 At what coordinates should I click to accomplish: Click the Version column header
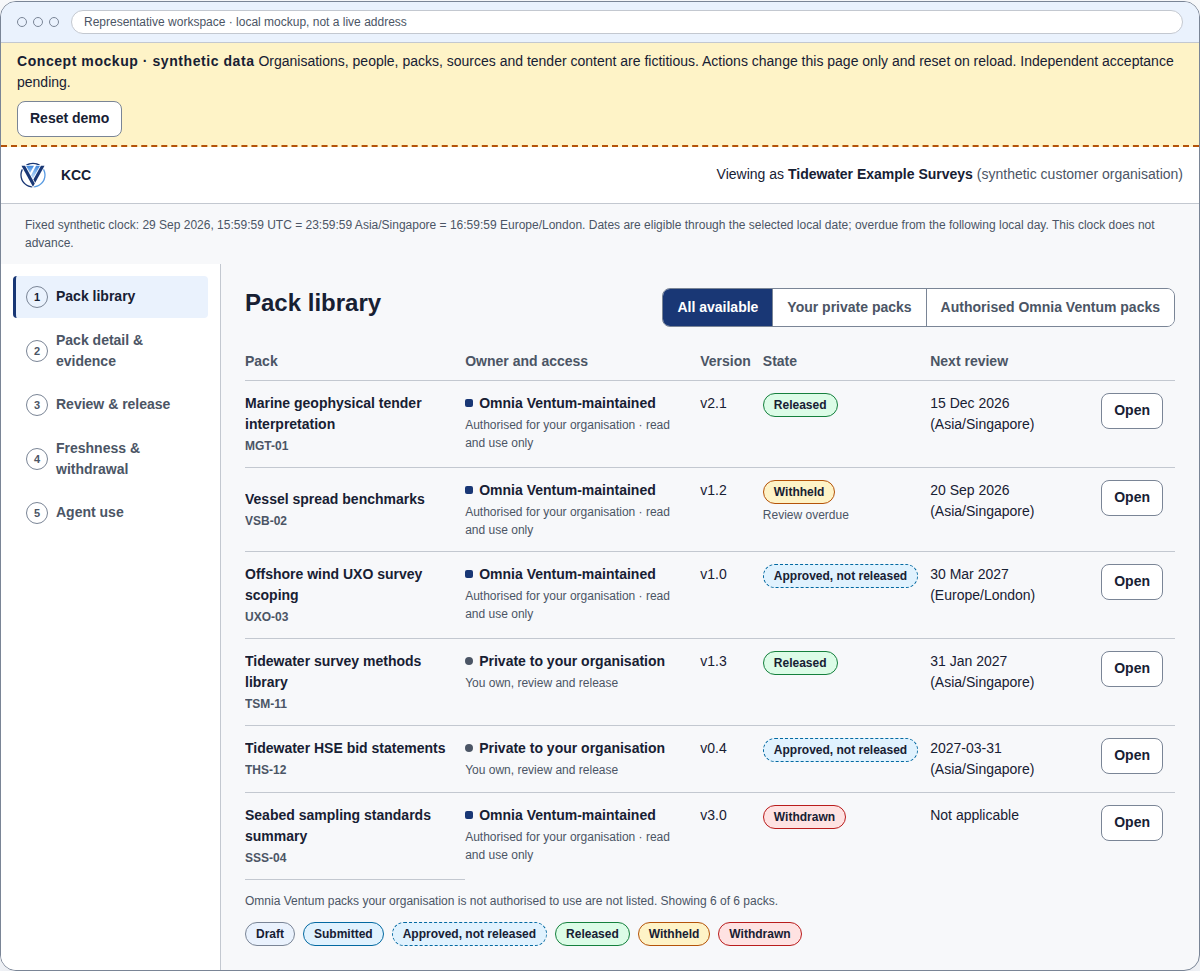pos(725,361)
